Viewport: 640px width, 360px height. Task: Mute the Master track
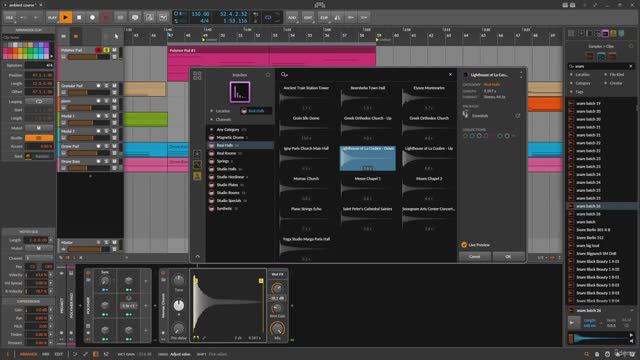point(115,242)
